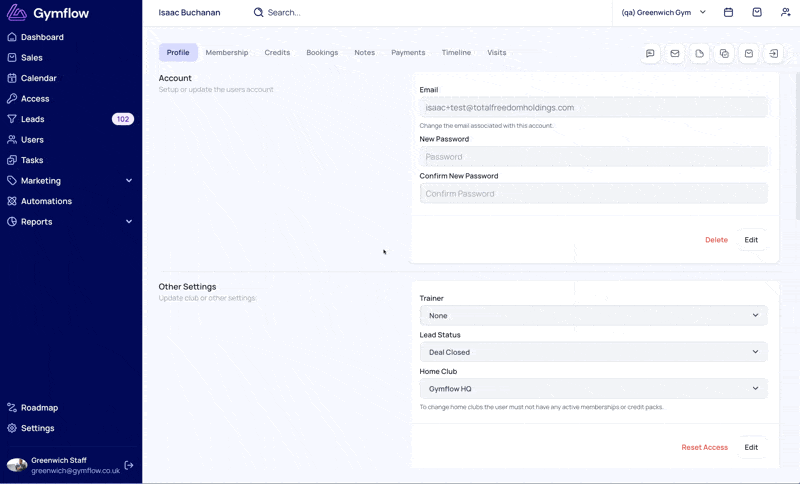Image resolution: width=800 pixels, height=484 pixels.
Task: Click the Isaac Buchanan page title
Action: coord(189,12)
